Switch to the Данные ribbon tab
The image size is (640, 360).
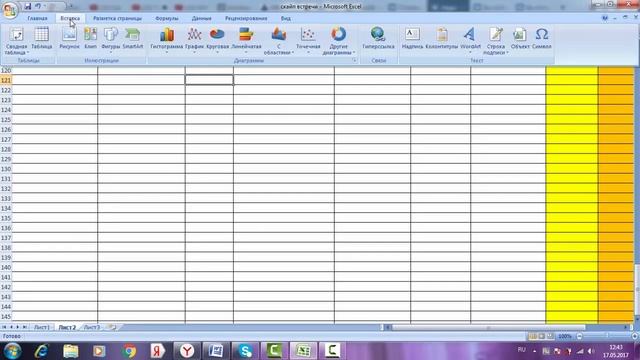(202, 18)
